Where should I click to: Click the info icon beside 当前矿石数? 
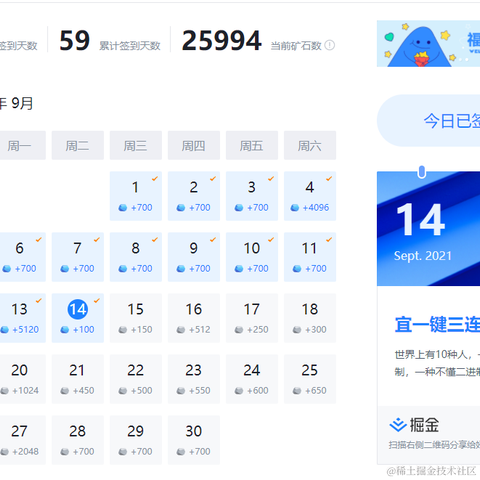[x=329, y=45]
